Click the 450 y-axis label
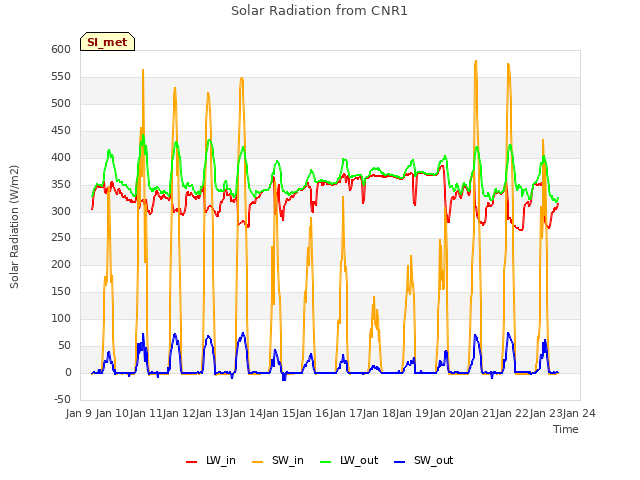 61,130
